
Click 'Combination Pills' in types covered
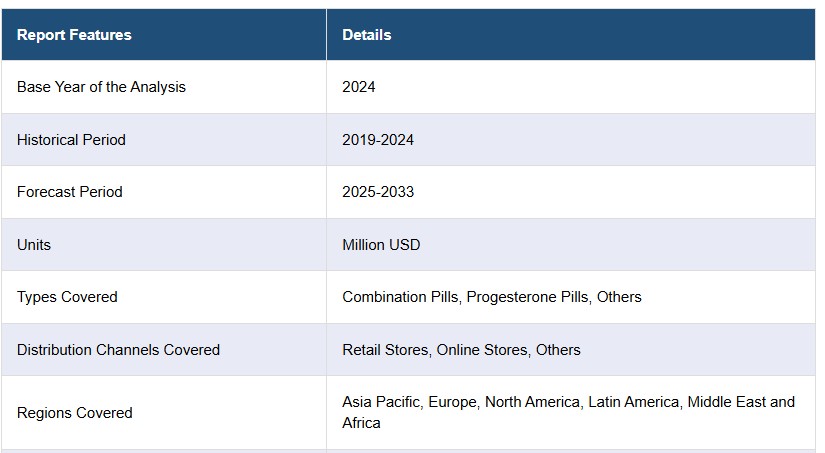399,297
